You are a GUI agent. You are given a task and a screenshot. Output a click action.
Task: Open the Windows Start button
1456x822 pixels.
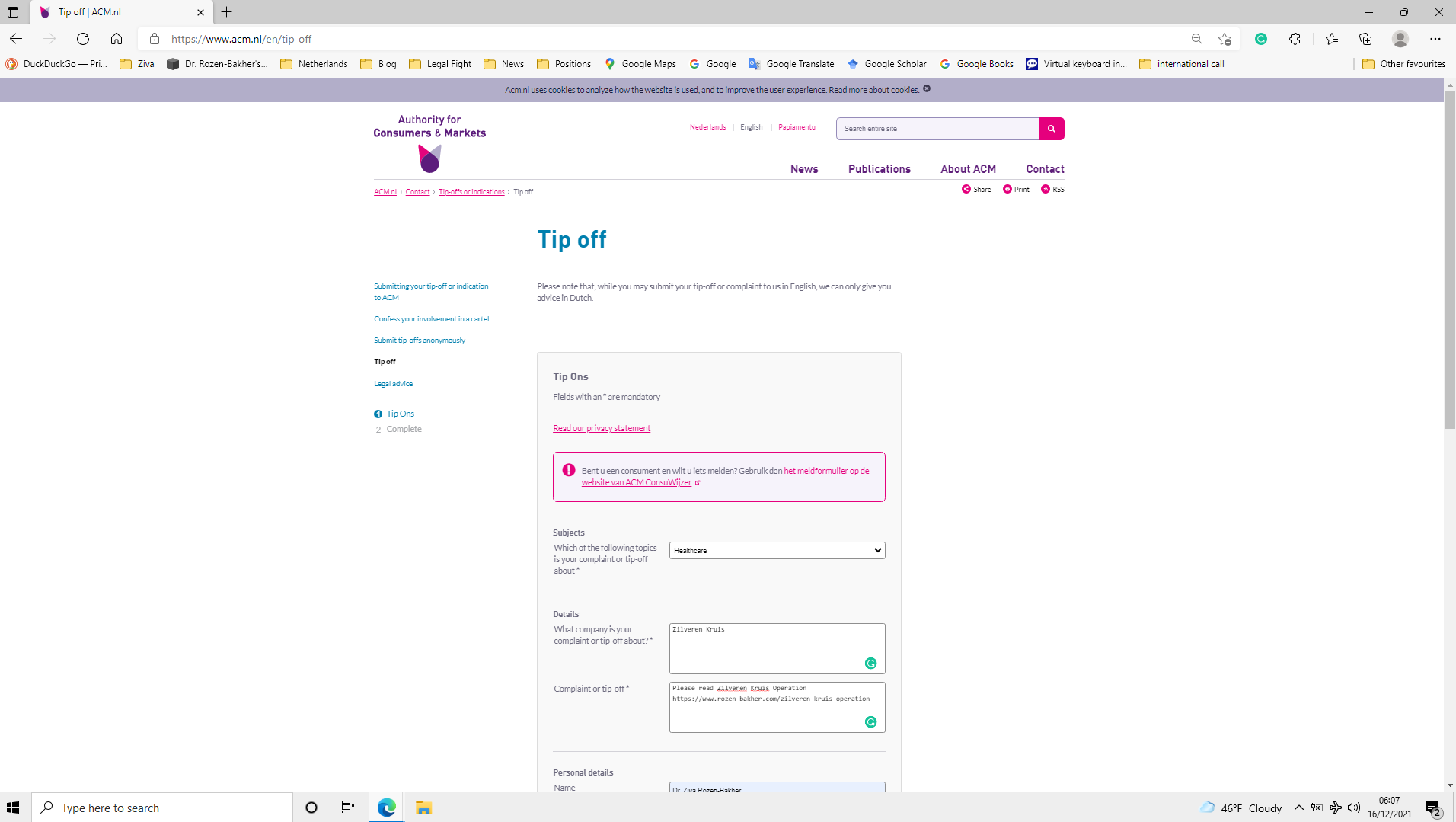[x=13, y=808]
